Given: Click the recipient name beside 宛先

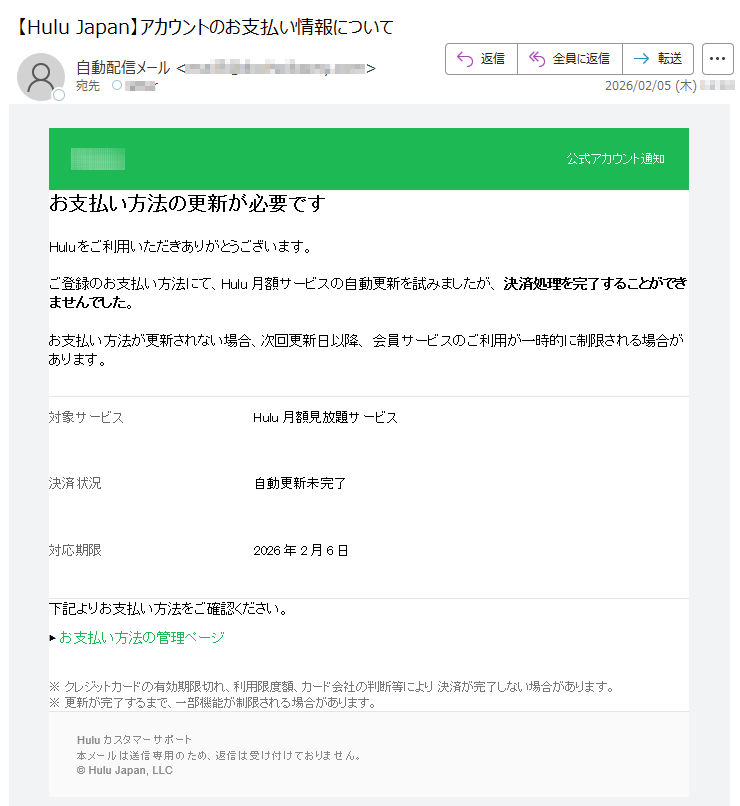Looking at the screenshot, I should pos(141,86).
